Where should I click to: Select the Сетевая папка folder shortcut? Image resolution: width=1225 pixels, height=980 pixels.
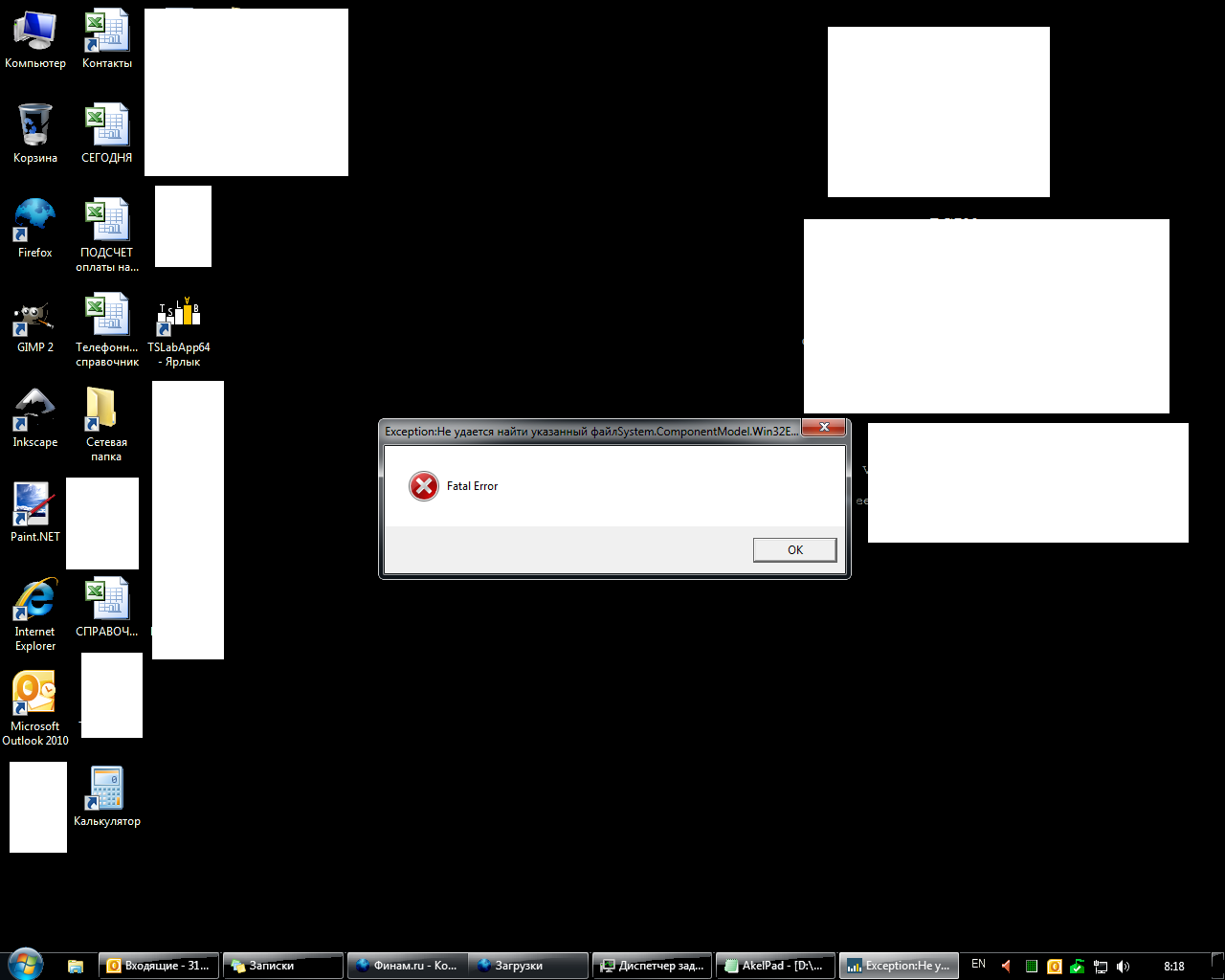click(x=107, y=425)
